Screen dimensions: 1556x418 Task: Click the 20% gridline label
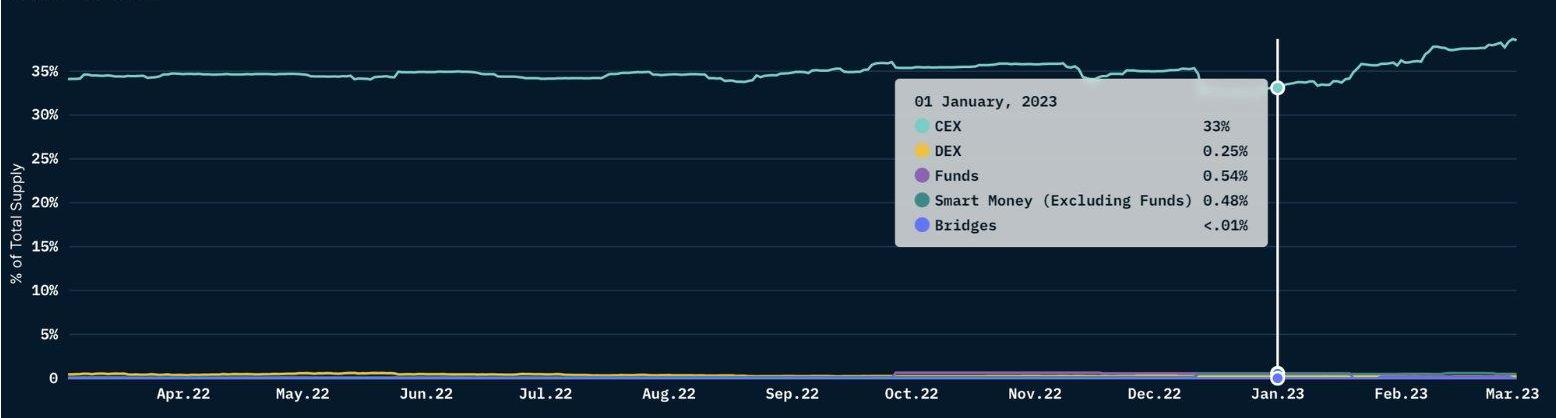pos(45,203)
